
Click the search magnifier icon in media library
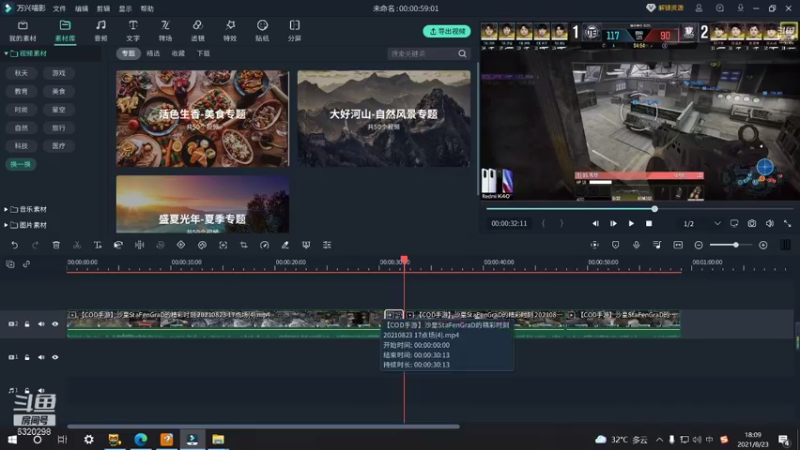462,54
